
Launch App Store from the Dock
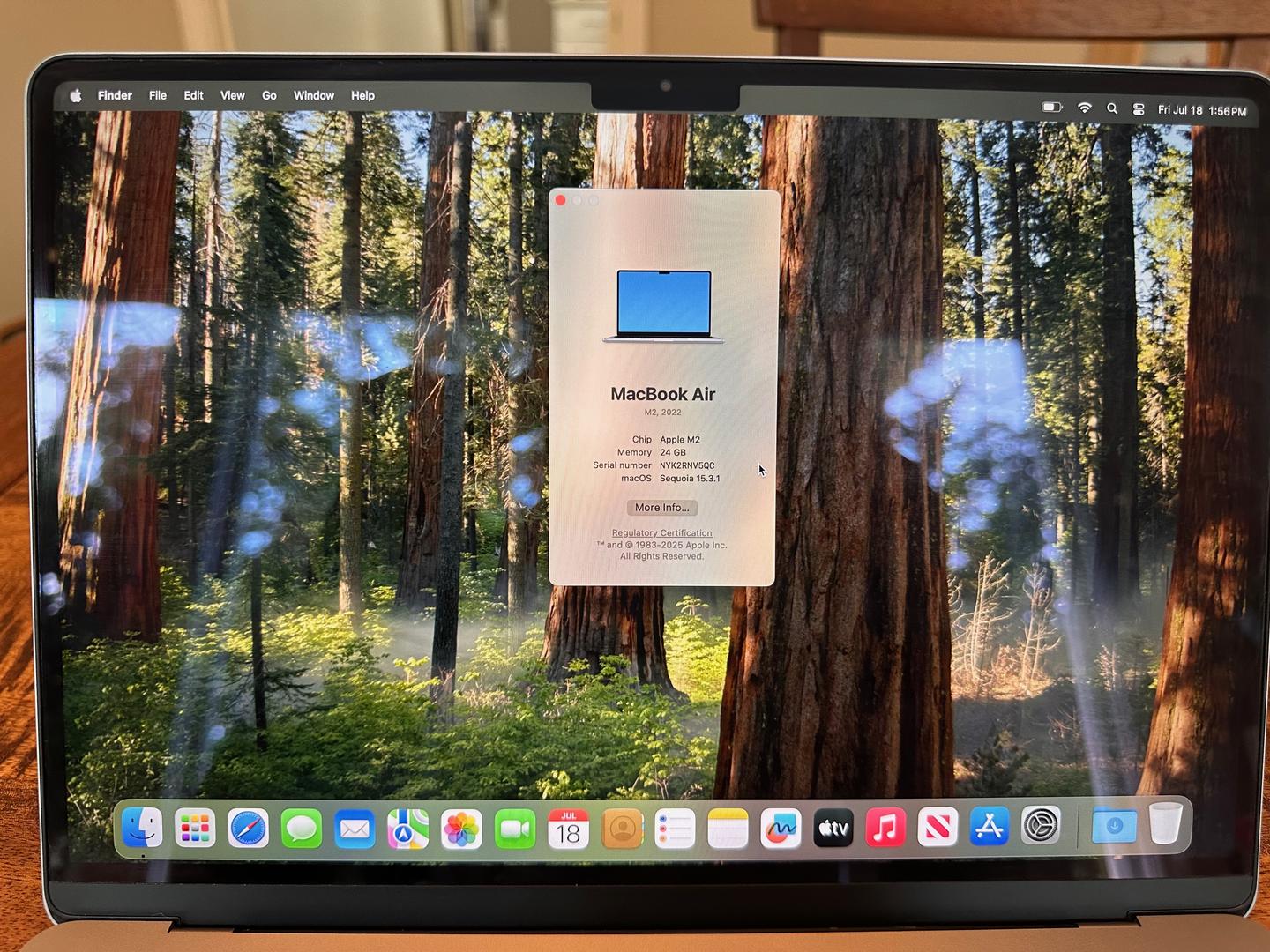[x=990, y=827]
